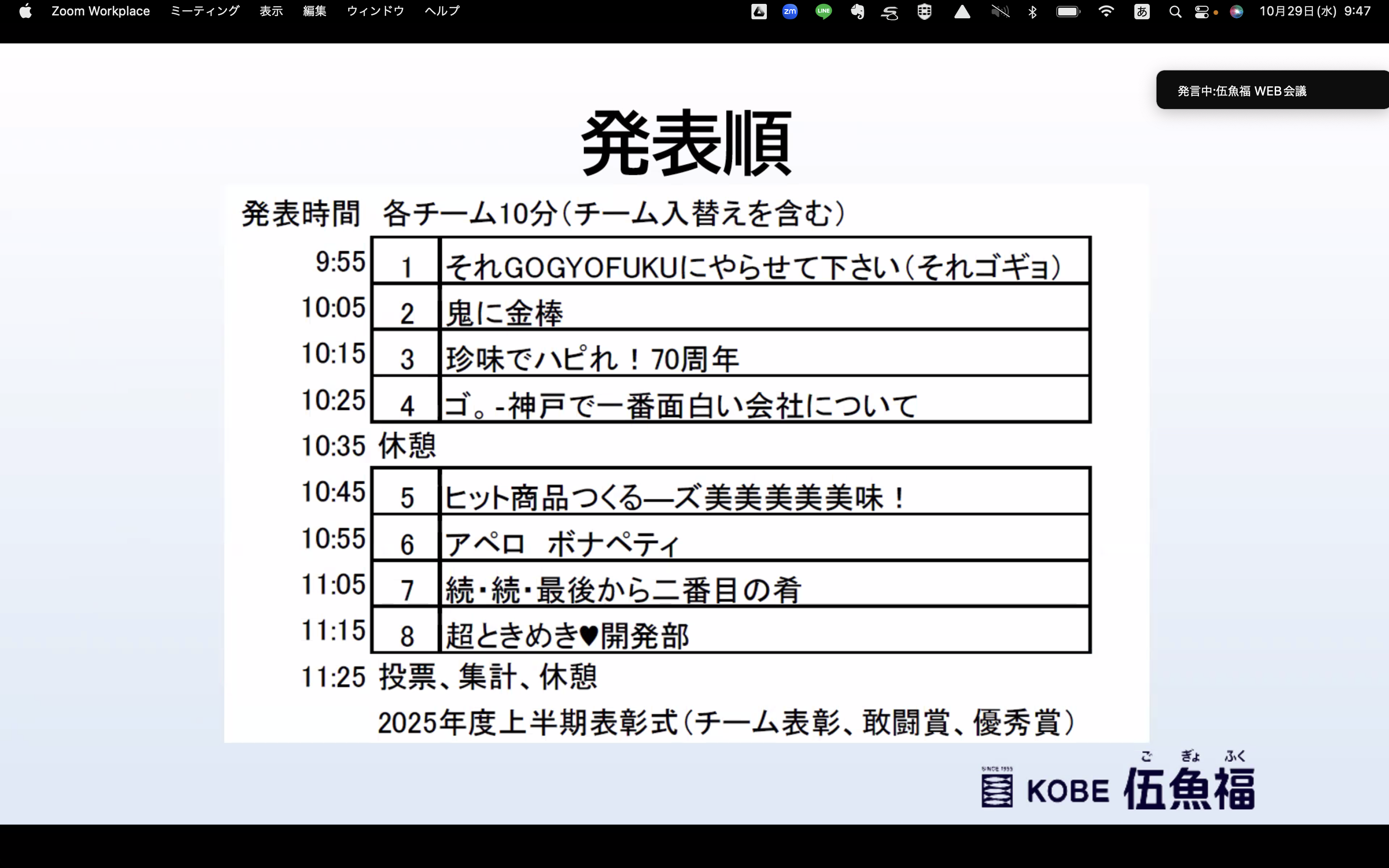The width and height of the screenshot is (1389, 868).
Task: Open the ウィンドウ menu
Action: (375, 12)
